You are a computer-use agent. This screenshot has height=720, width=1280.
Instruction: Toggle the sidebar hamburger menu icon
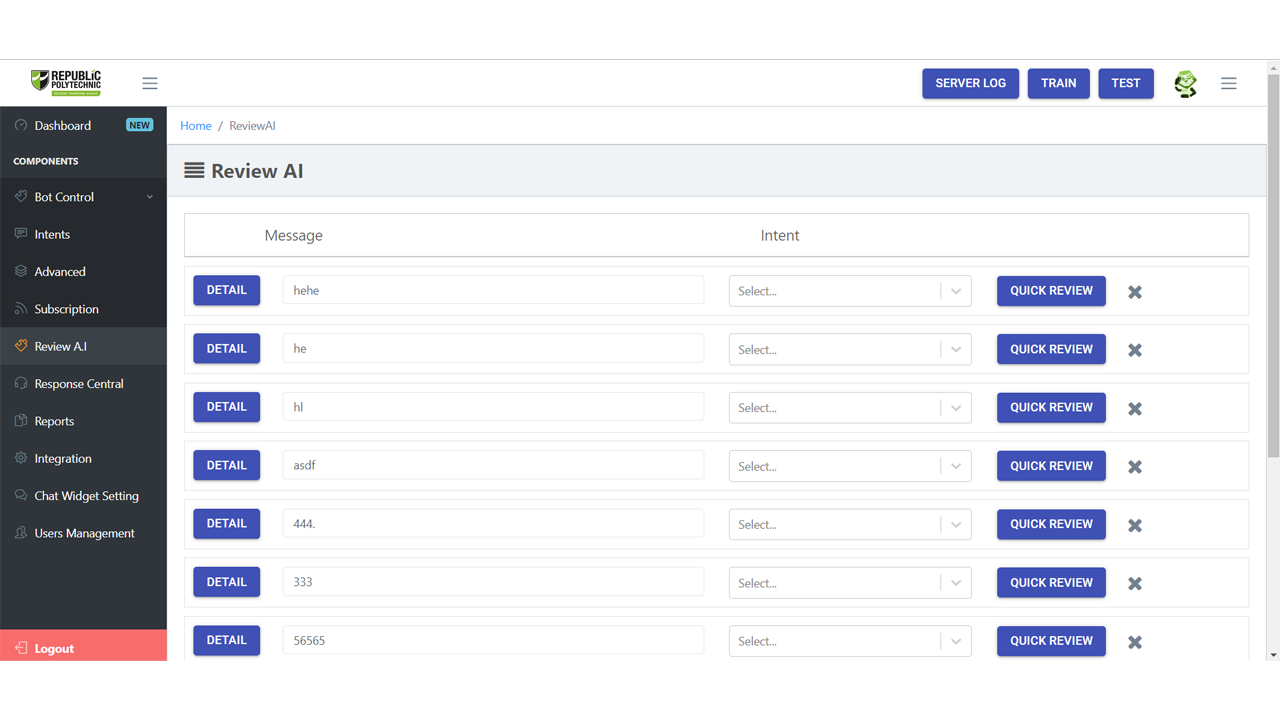point(150,83)
